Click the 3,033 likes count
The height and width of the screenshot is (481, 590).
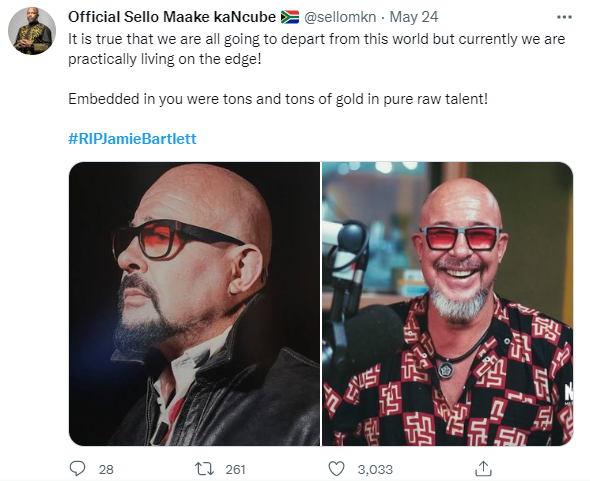click(375, 469)
